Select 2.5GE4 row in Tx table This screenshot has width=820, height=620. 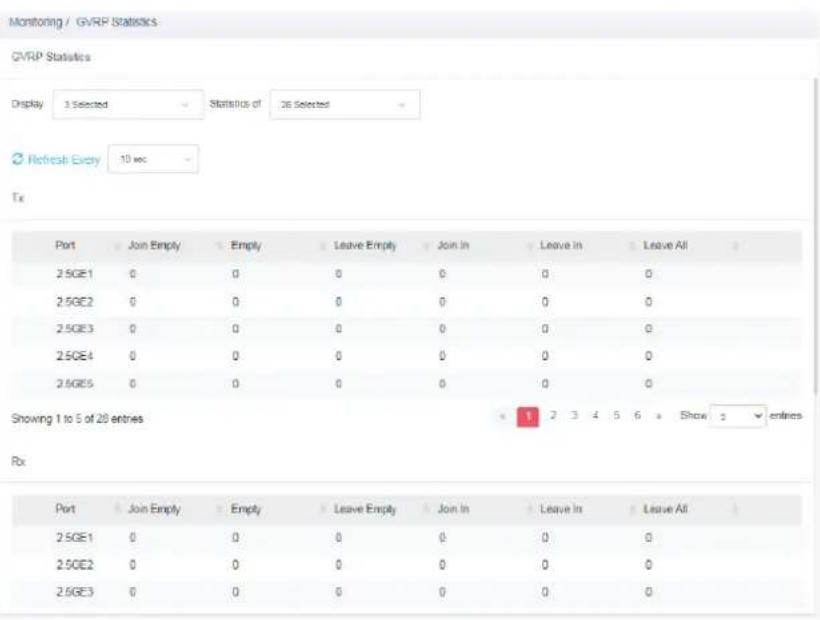click(x=406, y=356)
